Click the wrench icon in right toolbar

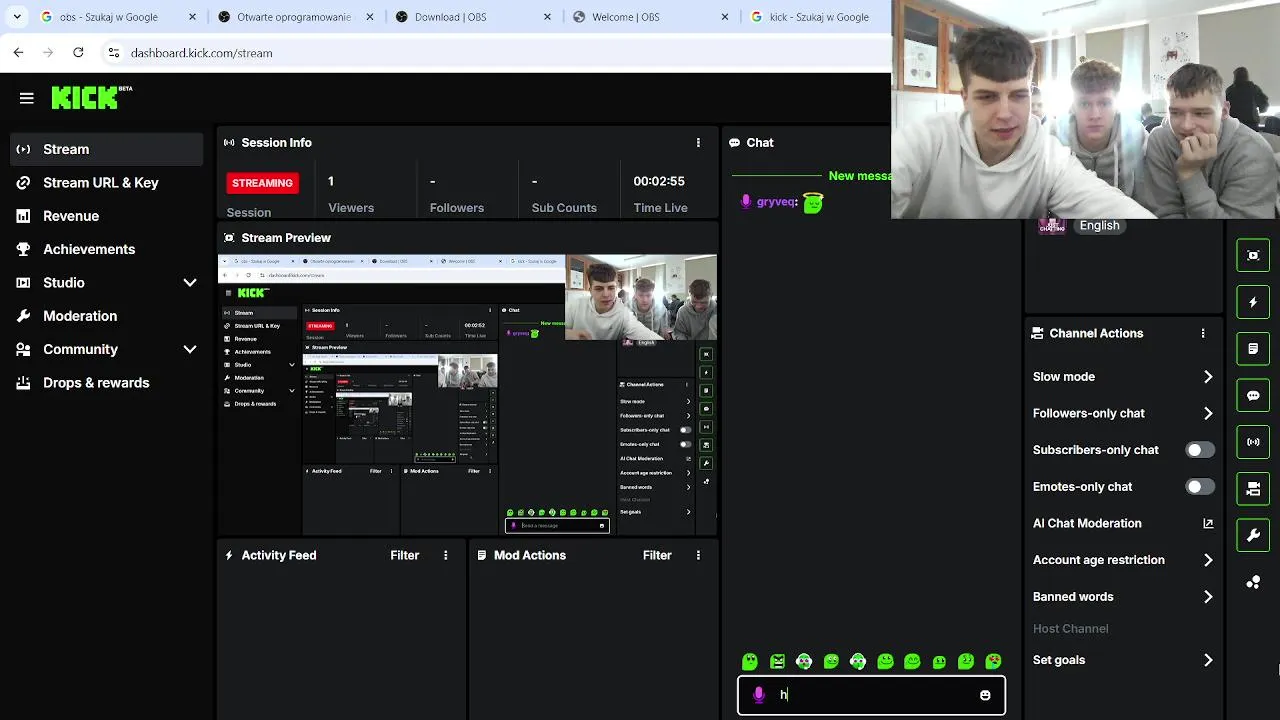point(1253,535)
